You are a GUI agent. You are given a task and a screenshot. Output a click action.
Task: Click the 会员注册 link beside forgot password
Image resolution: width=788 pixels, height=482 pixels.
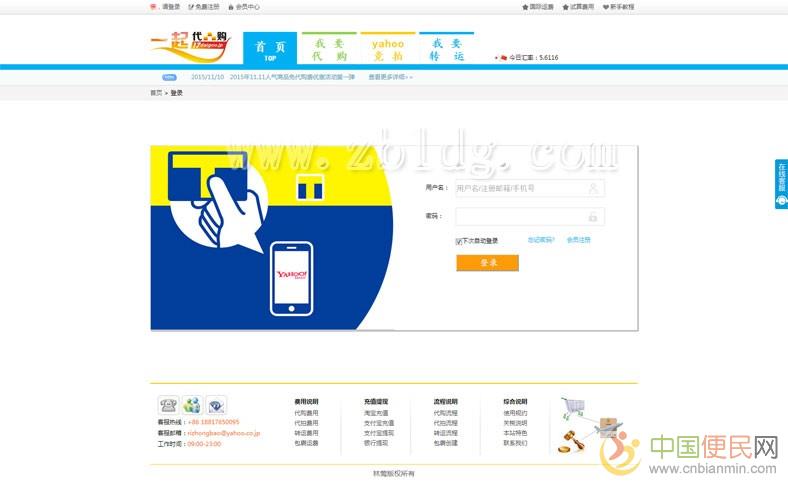pyautogui.click(x=578, y=240)
